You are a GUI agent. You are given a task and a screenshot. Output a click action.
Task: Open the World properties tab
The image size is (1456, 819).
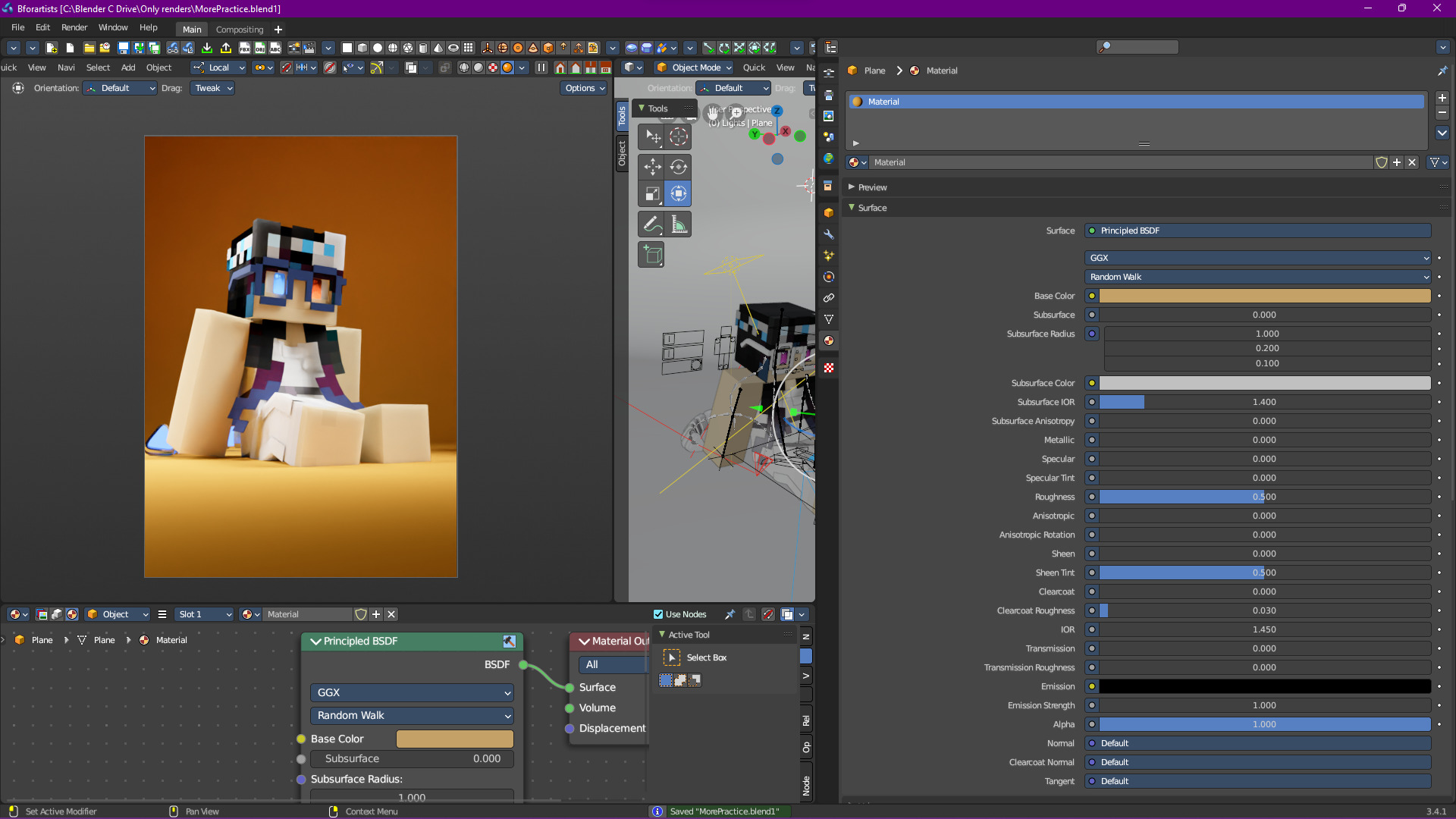829,158
